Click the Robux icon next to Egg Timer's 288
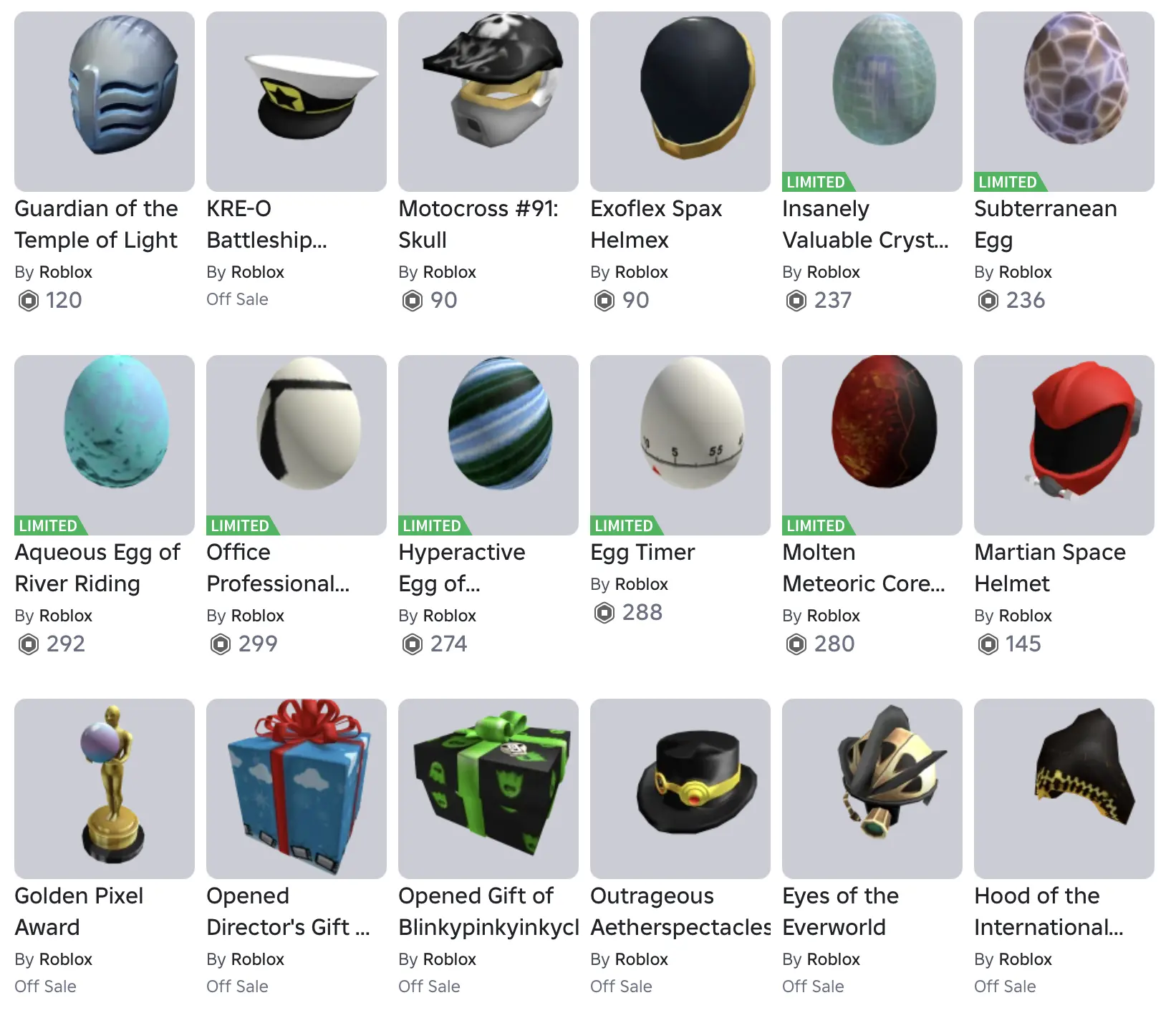Screen dimensions: 1176x1028 click(x=604, y=613)
